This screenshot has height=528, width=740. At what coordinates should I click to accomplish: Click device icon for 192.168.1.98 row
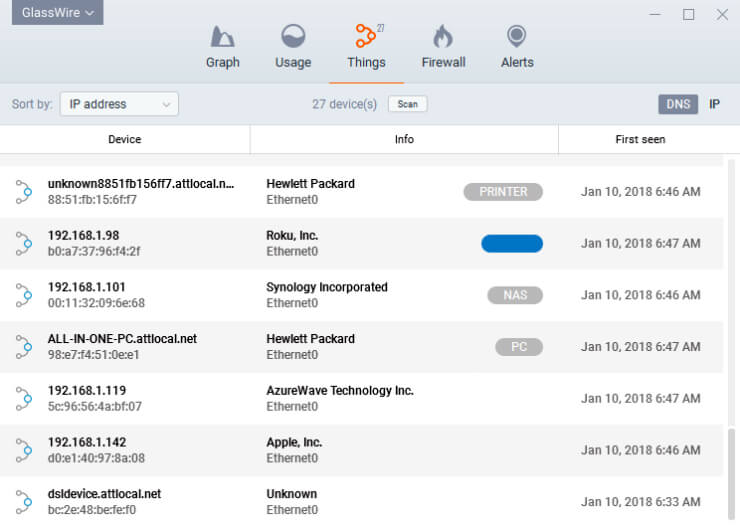tap(24, 243)
